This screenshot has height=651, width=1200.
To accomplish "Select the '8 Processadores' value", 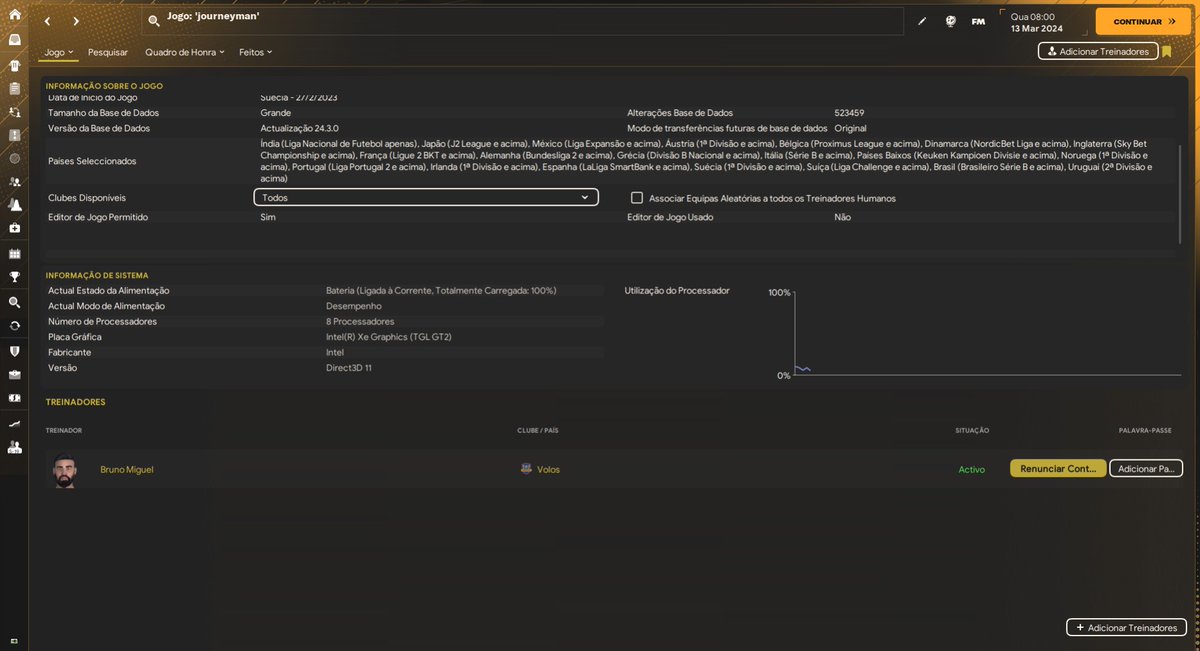I will coord(360,322).
